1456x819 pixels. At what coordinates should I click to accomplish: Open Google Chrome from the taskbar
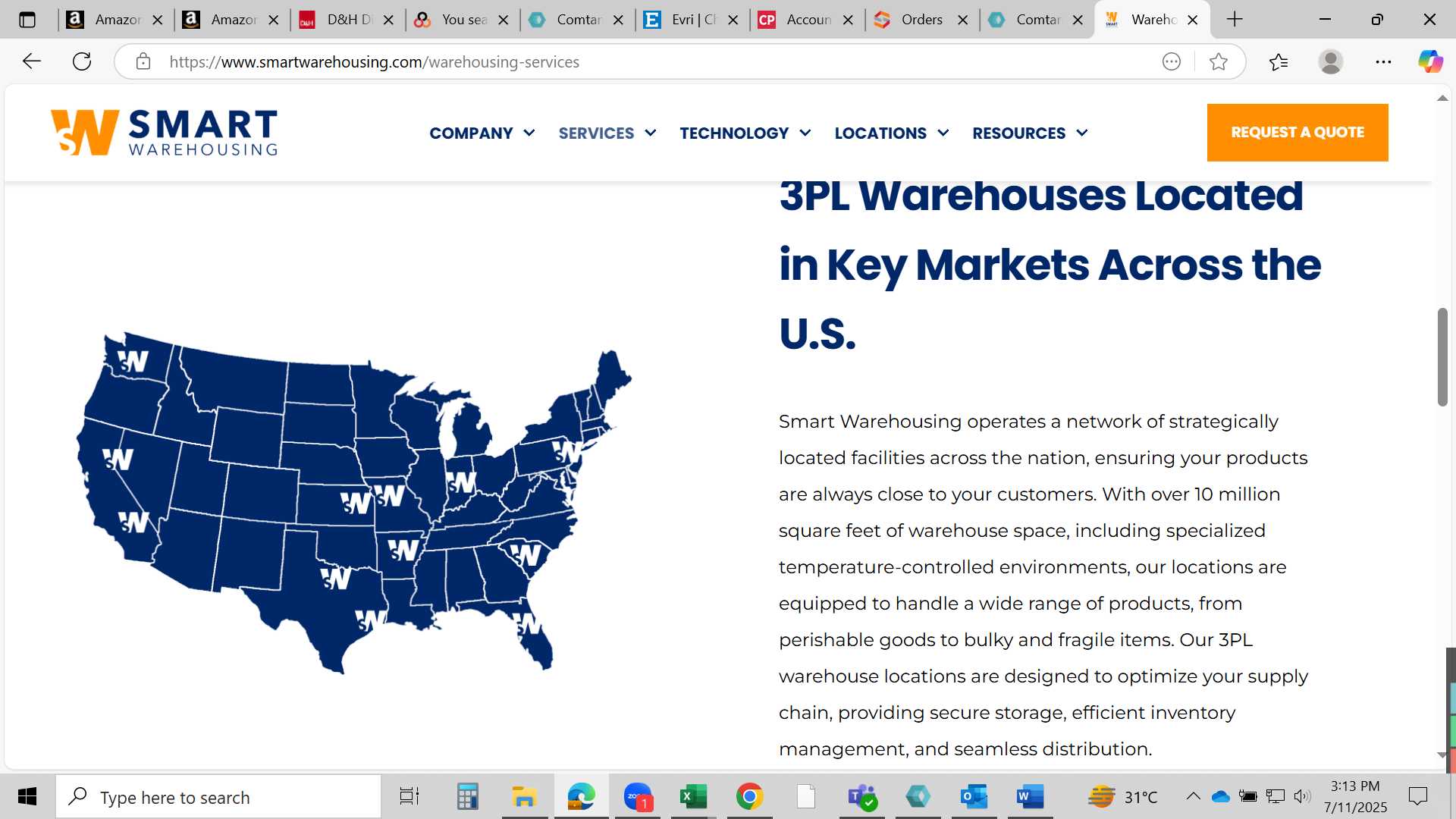(749, 796)
